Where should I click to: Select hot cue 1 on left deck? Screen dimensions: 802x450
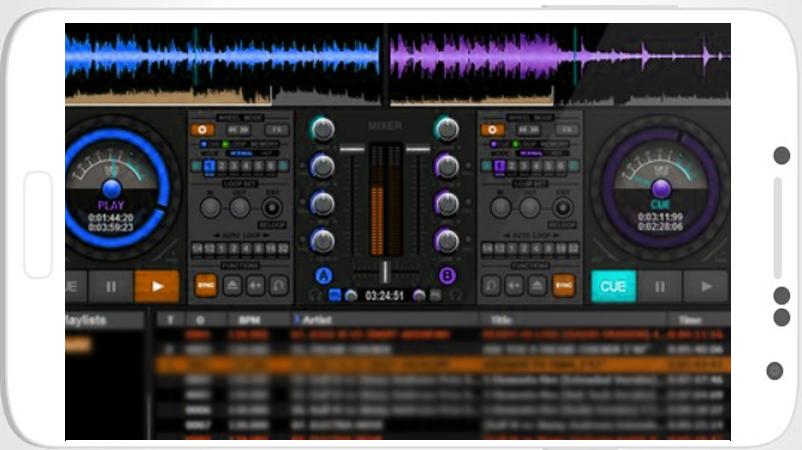210,167
